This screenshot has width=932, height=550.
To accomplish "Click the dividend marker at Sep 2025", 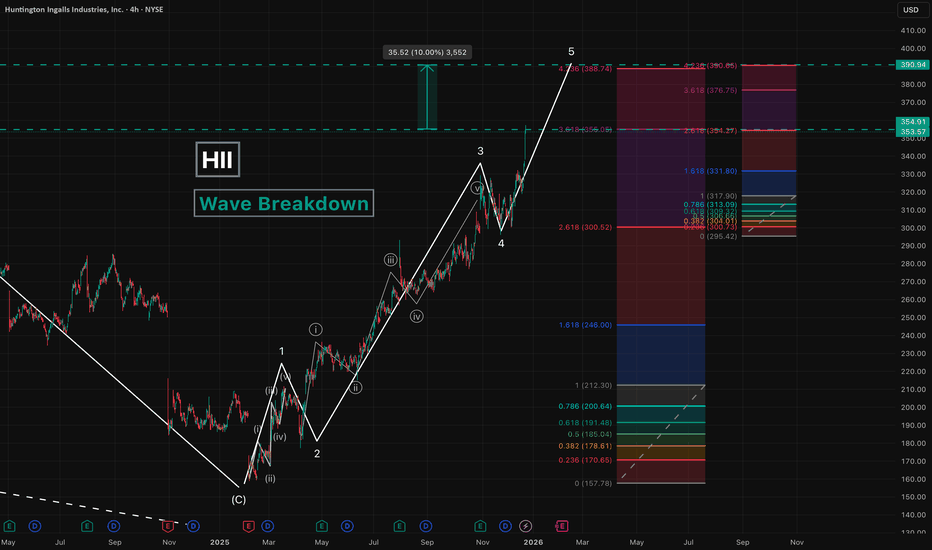I will point(426,526).
